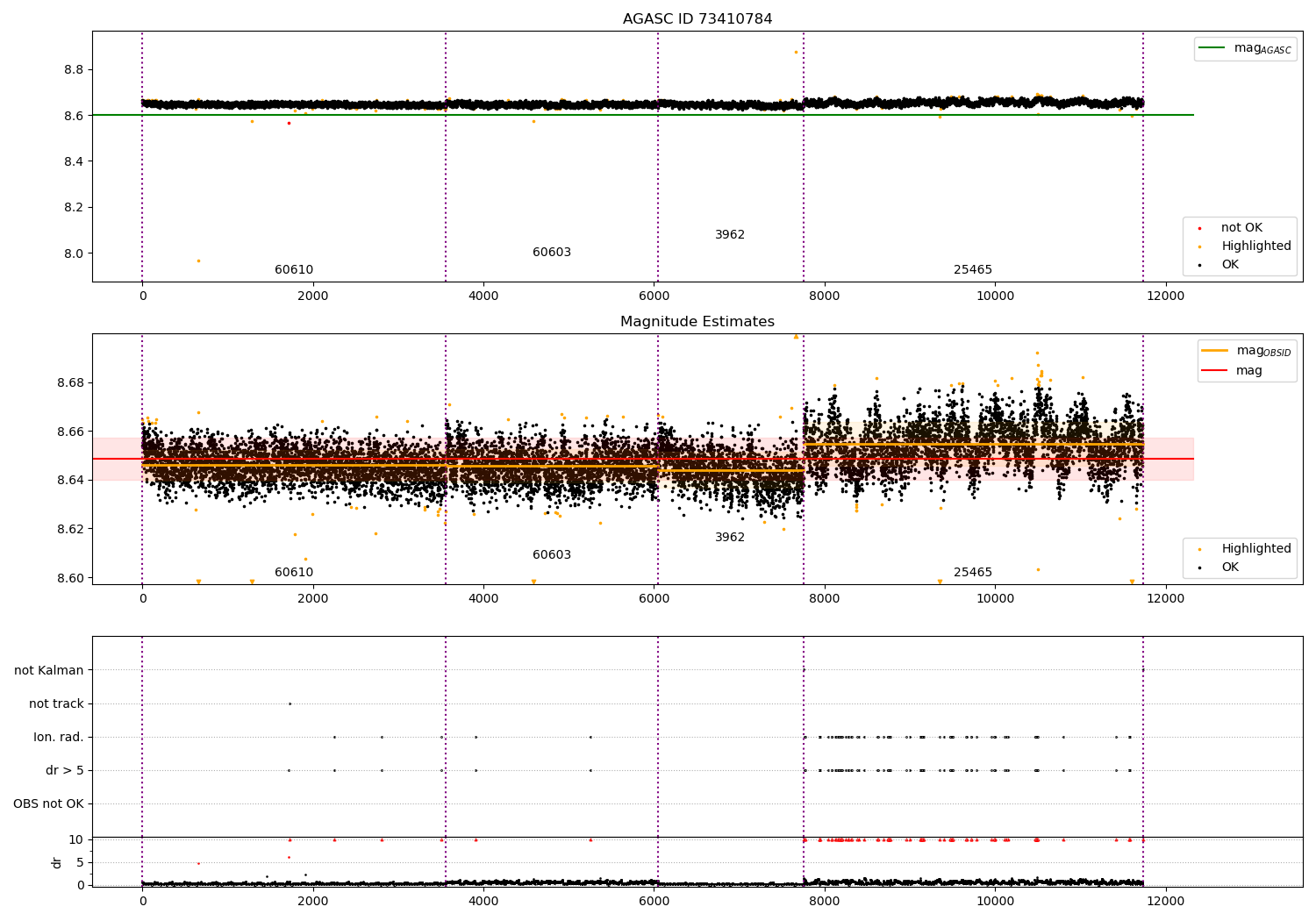Click the red marker beside 'not OK' legend entry
1316x921 pixels.
1199,228
